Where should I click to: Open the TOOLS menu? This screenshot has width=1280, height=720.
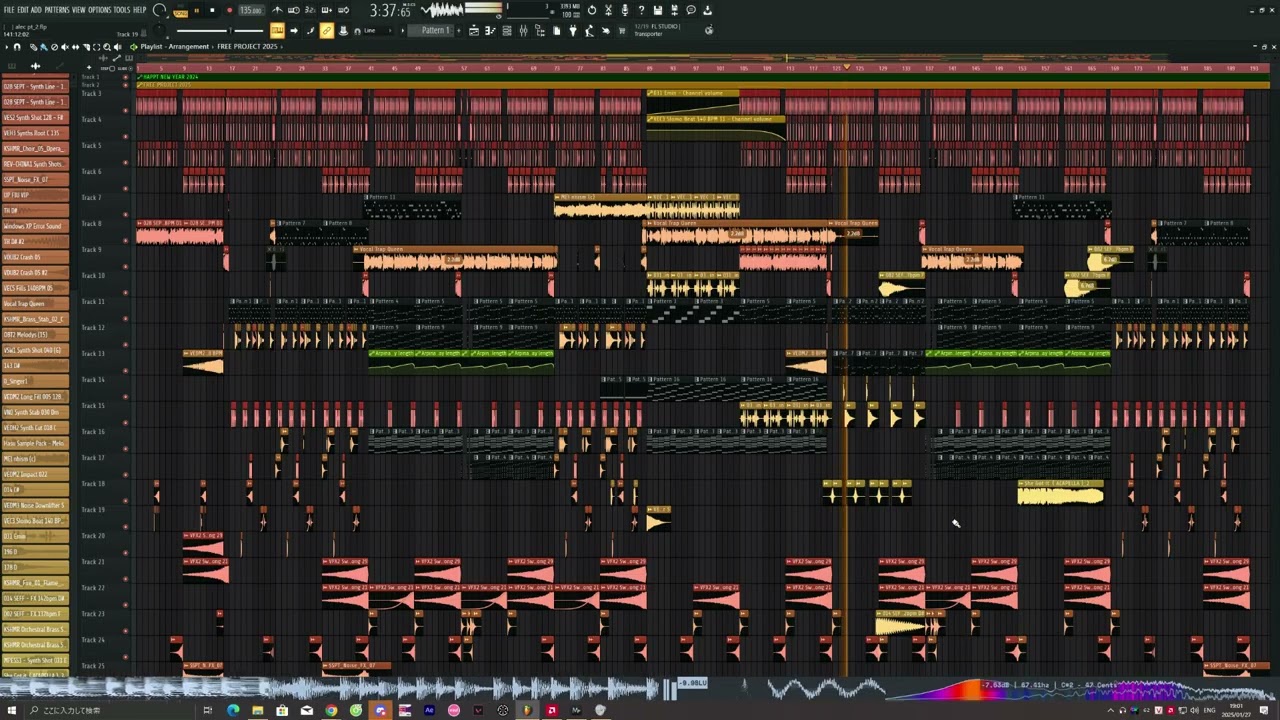tap(122, 10)
